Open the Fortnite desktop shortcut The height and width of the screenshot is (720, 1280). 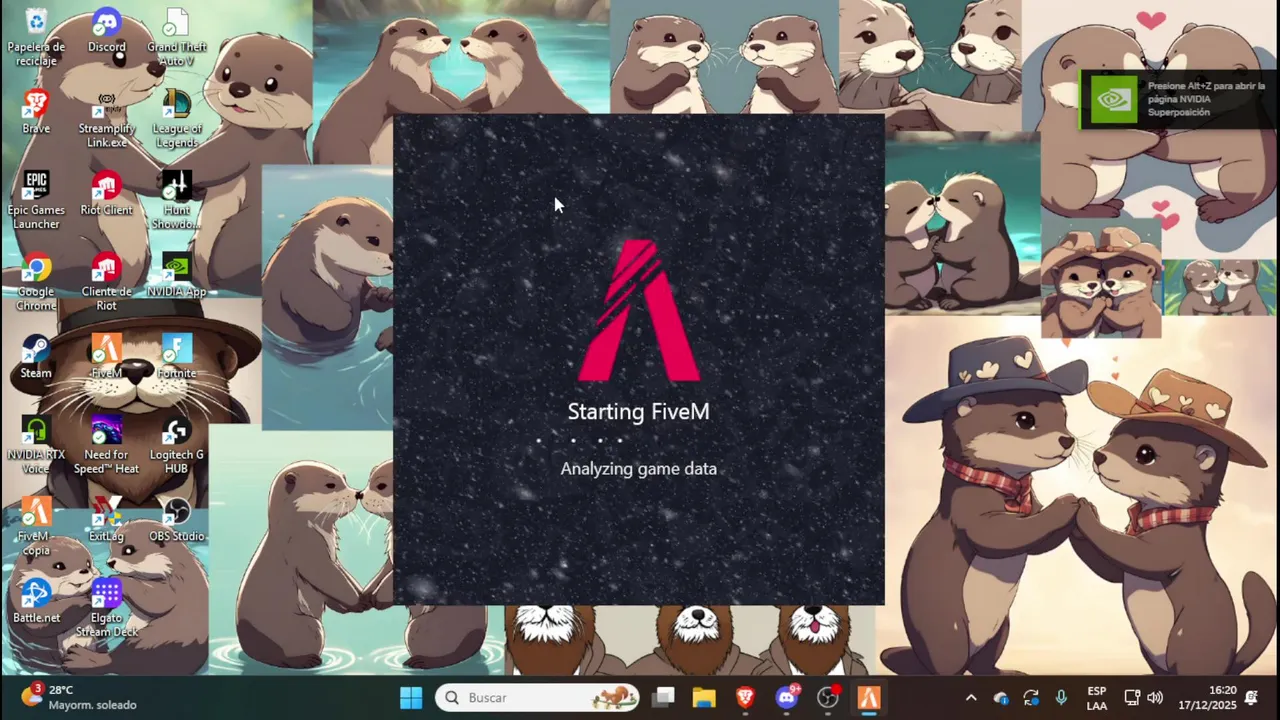coord(177,356)
